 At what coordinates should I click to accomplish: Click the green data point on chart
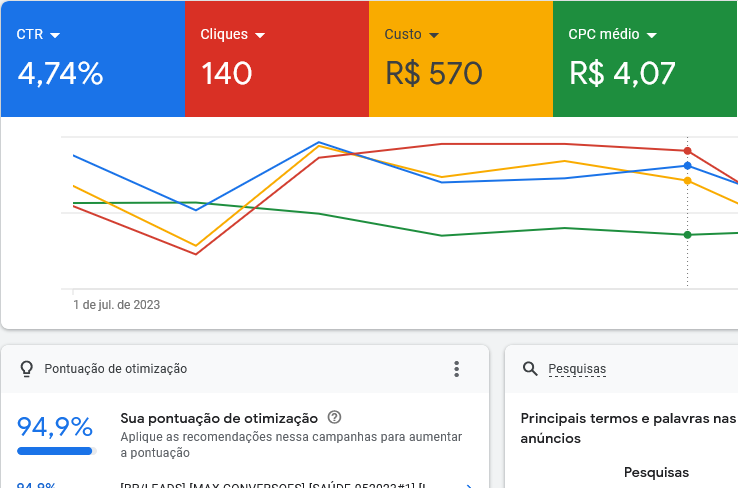coord(687,235)
